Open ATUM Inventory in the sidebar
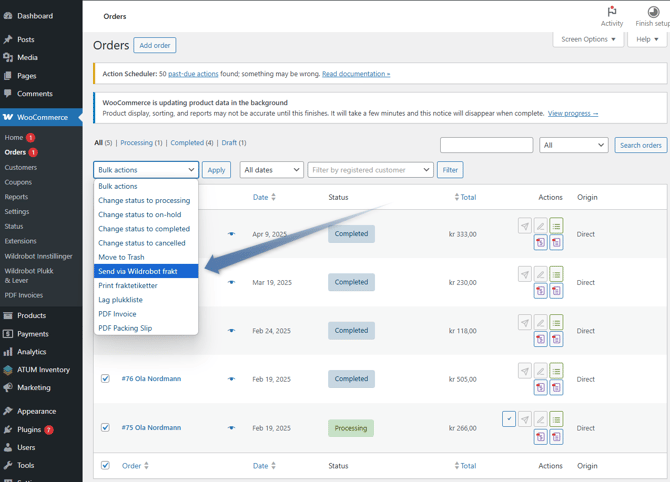Image resolution: width=670 pixels, height=482 pixels. (41, 370)
